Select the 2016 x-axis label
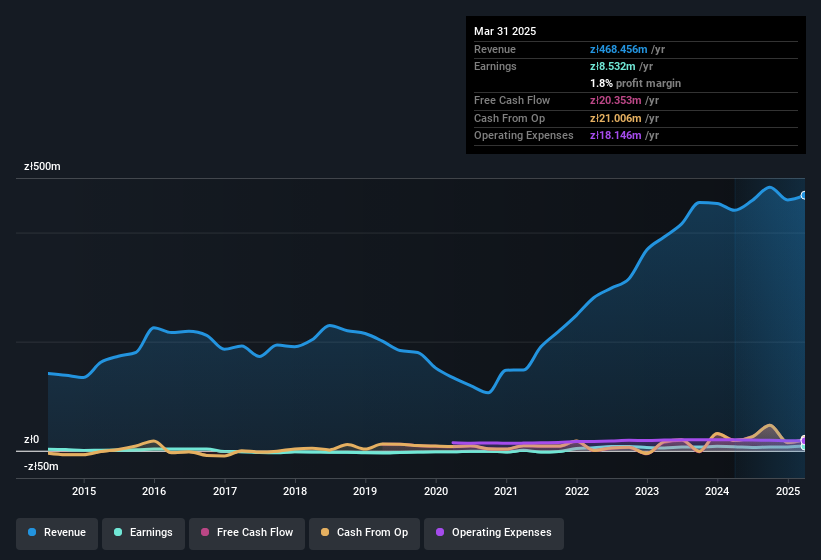This screenshot has height=560, width=821. click(x=154, y=491)
